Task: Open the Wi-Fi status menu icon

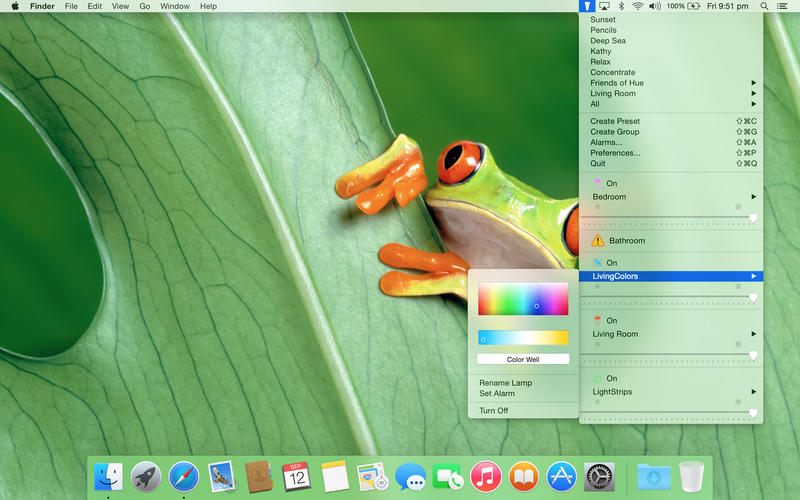Action: [637, 6]
